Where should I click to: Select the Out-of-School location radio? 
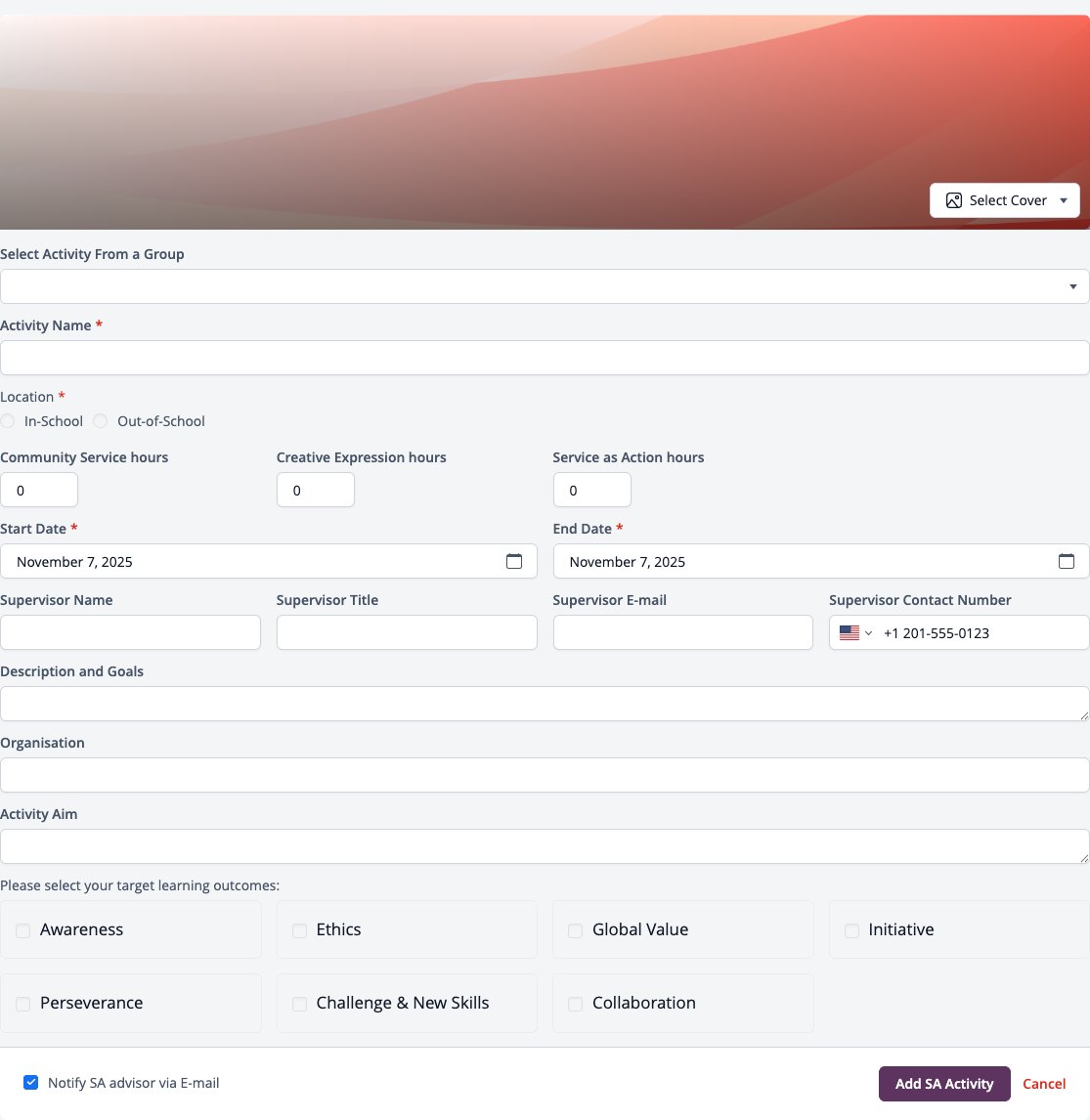click(x=101, y=421)
